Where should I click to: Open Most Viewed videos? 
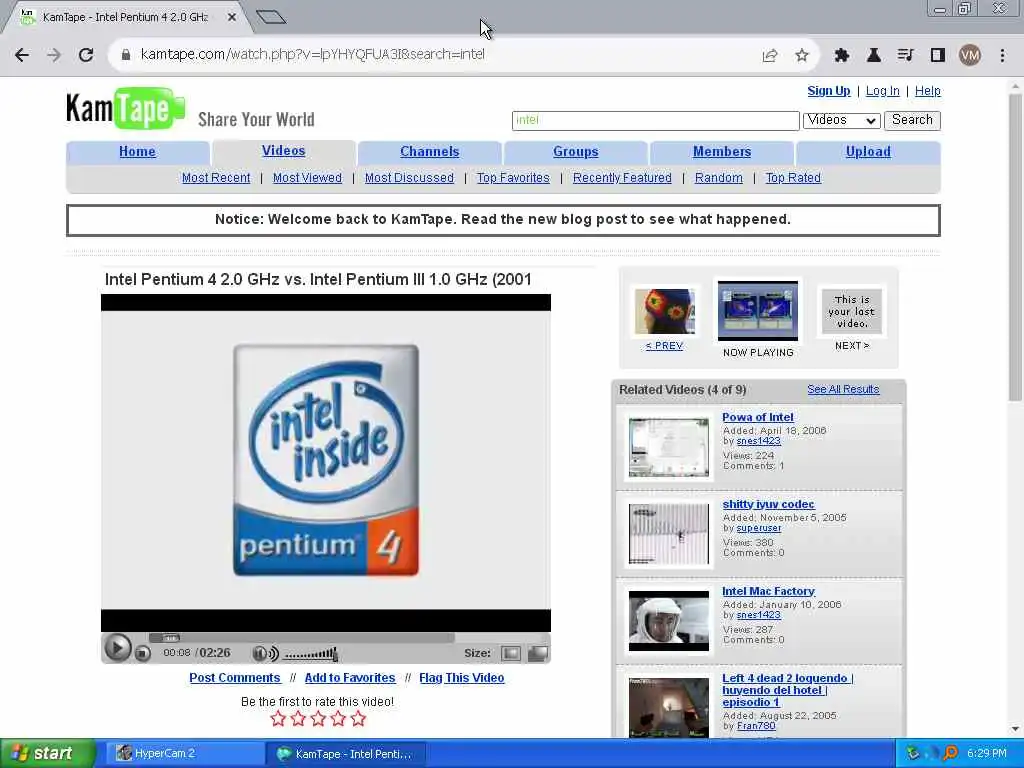pyautogui.click(x=307, y=178)
